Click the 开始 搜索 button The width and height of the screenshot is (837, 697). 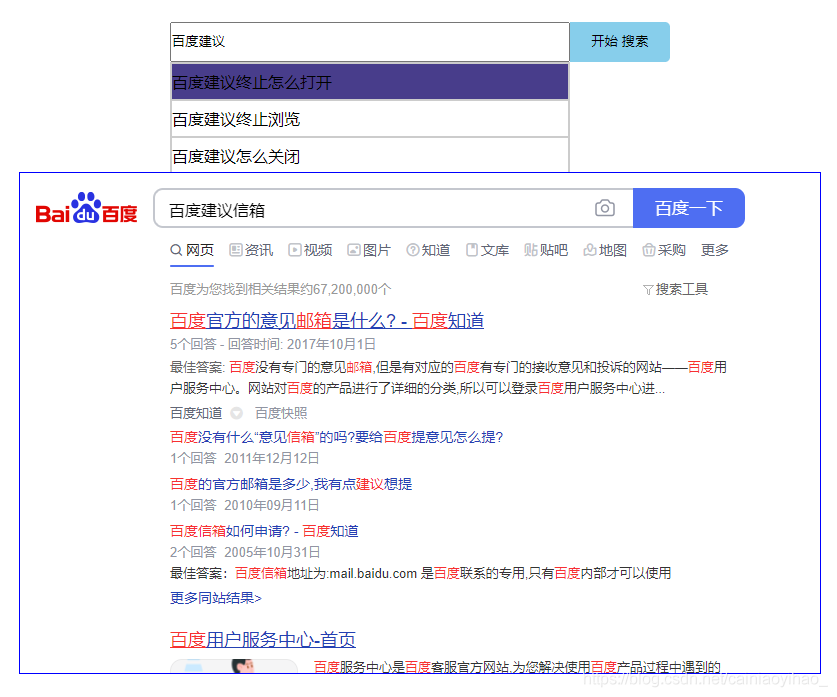[x=619, y=42]
